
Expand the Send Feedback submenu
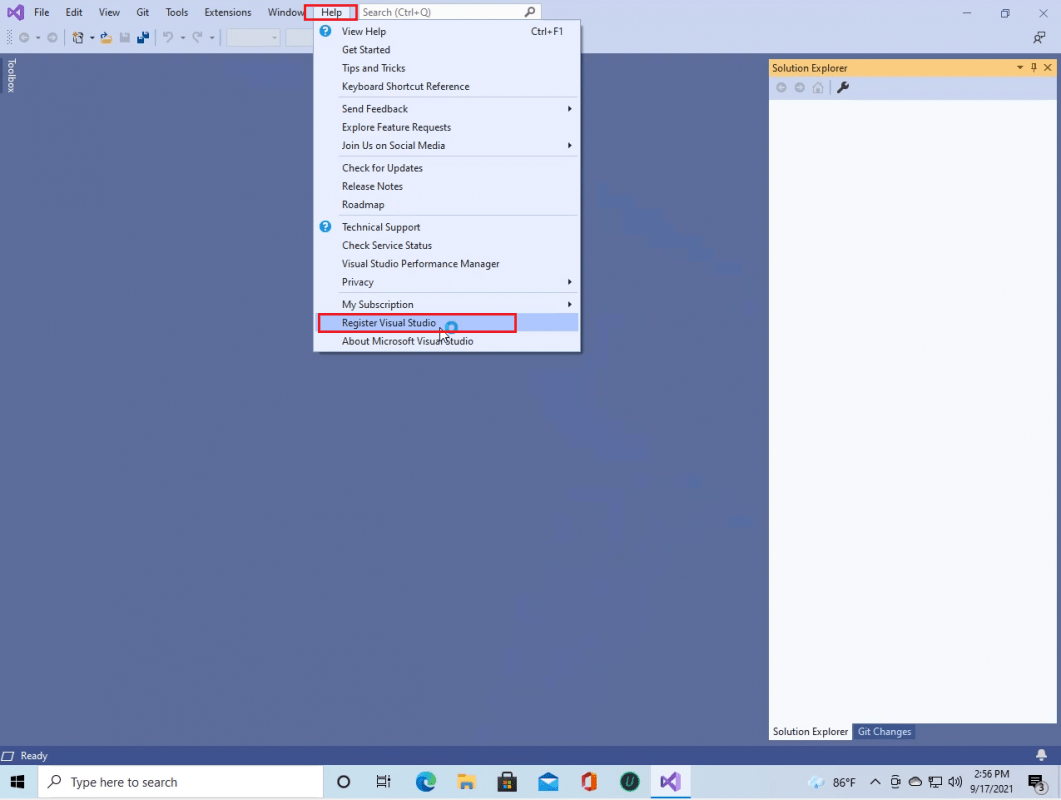(x=570, y=109)
